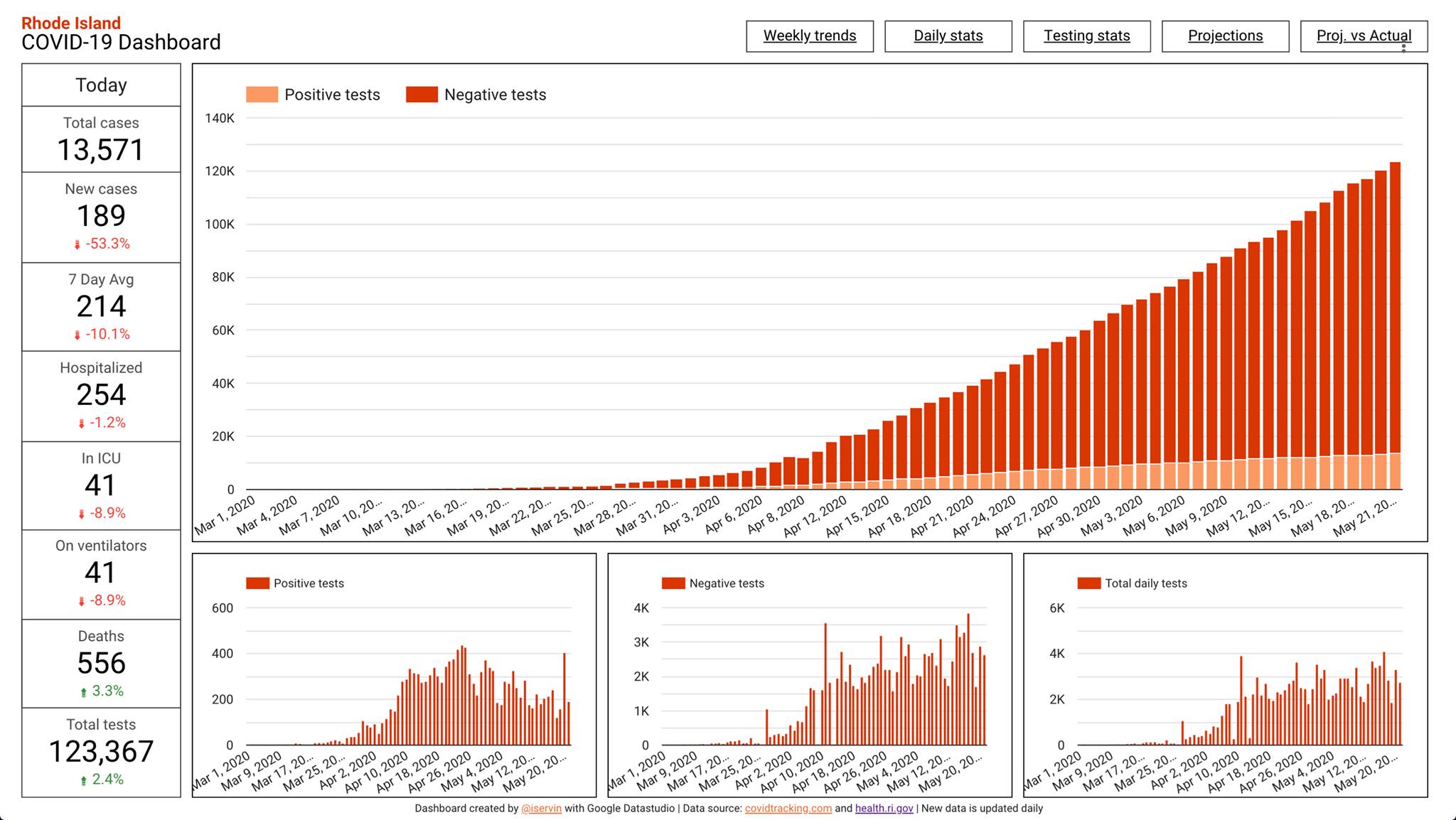The image size is (1456, 820).
Task: Open the covidtracking.com data source link
Action: (x=788, y=809)
